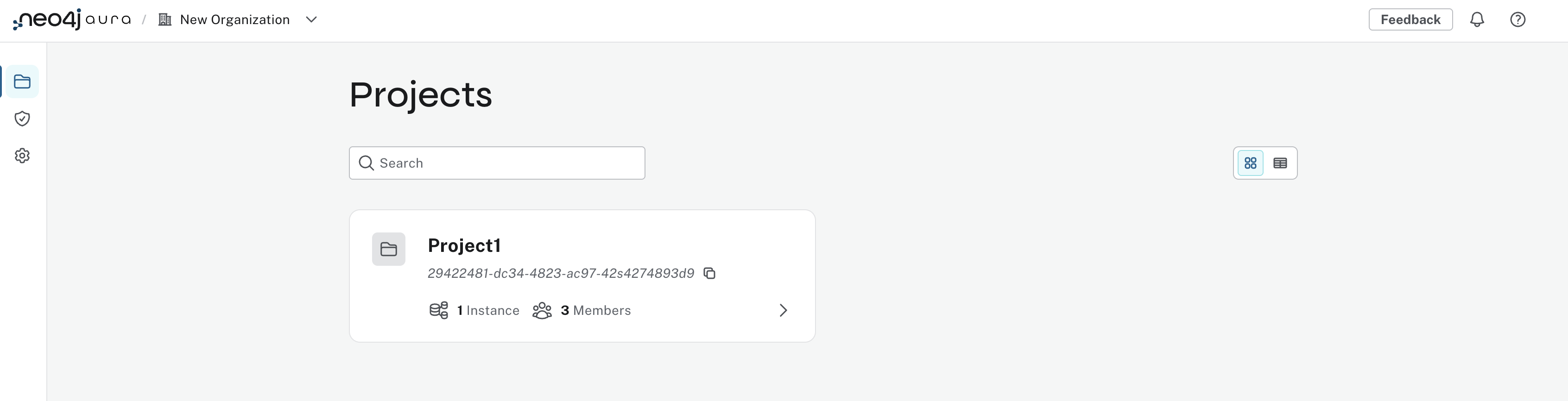This screenshot has width=1568, height=401.
Task: Click the instance database icon
Action: tap(438, 310)
